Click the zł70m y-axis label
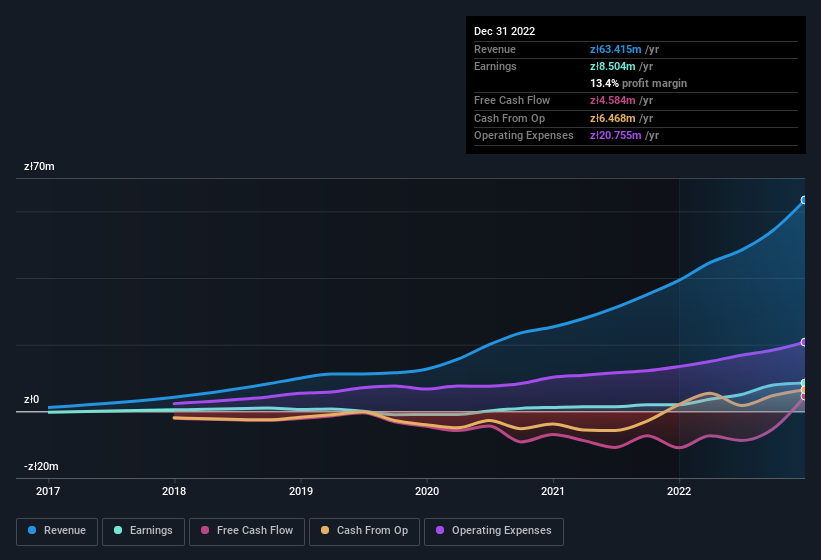821x560 pixels. coord(39,166)
